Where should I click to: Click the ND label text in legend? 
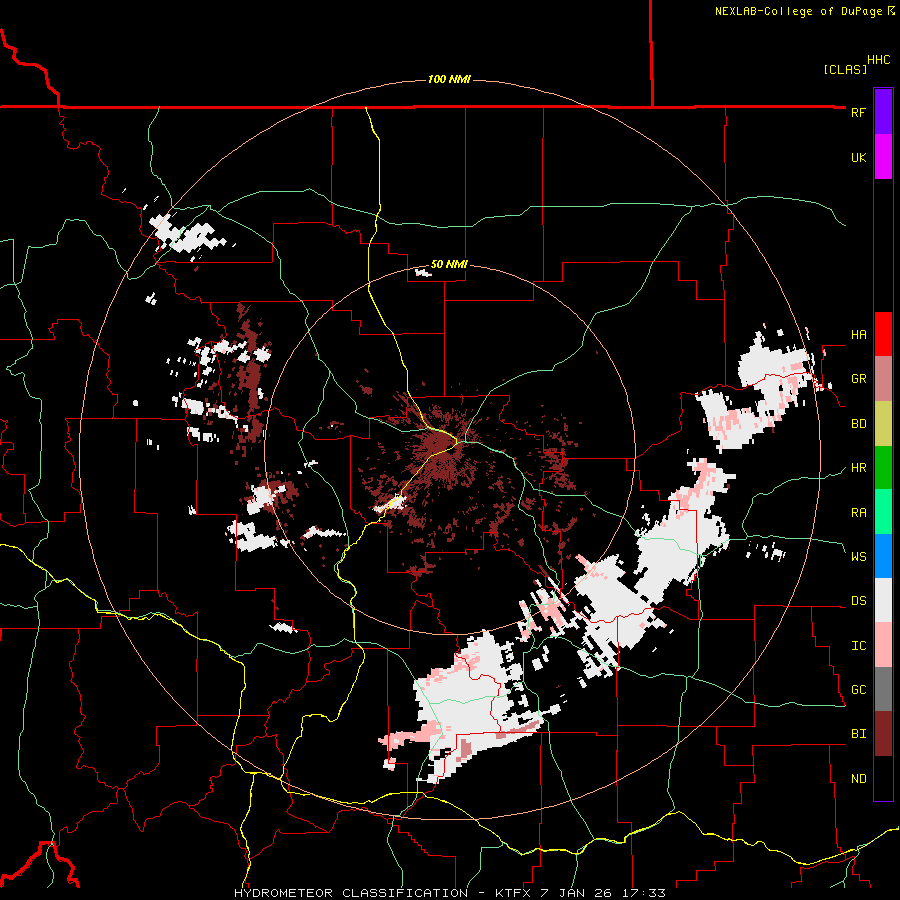(858, 778)
